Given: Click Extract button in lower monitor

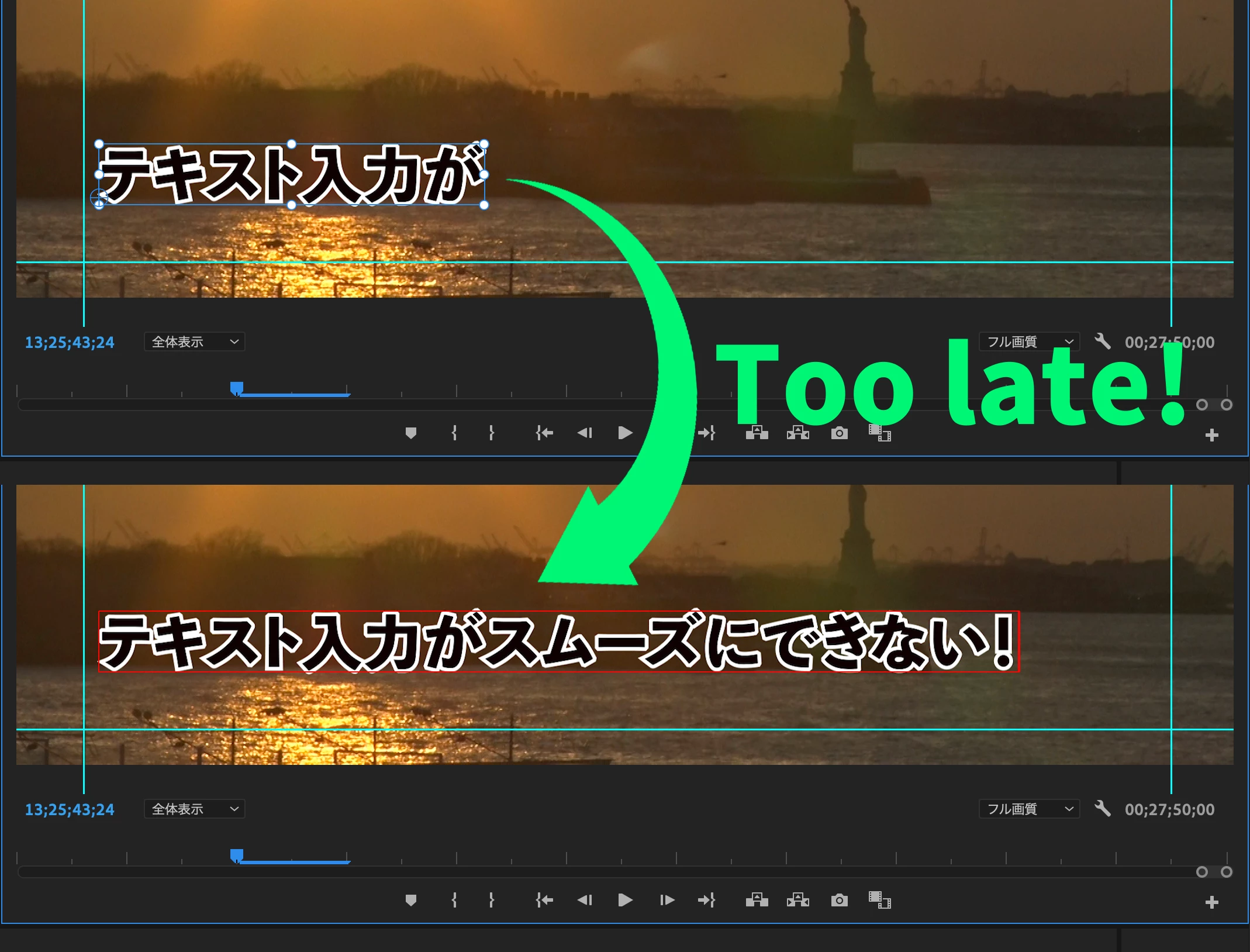Looking at the screenshot, I should point(797,900).
